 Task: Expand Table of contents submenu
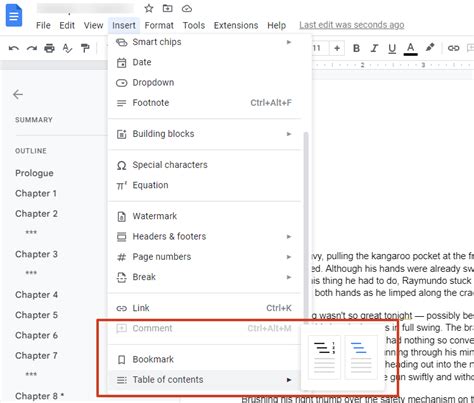coord(204,380)
